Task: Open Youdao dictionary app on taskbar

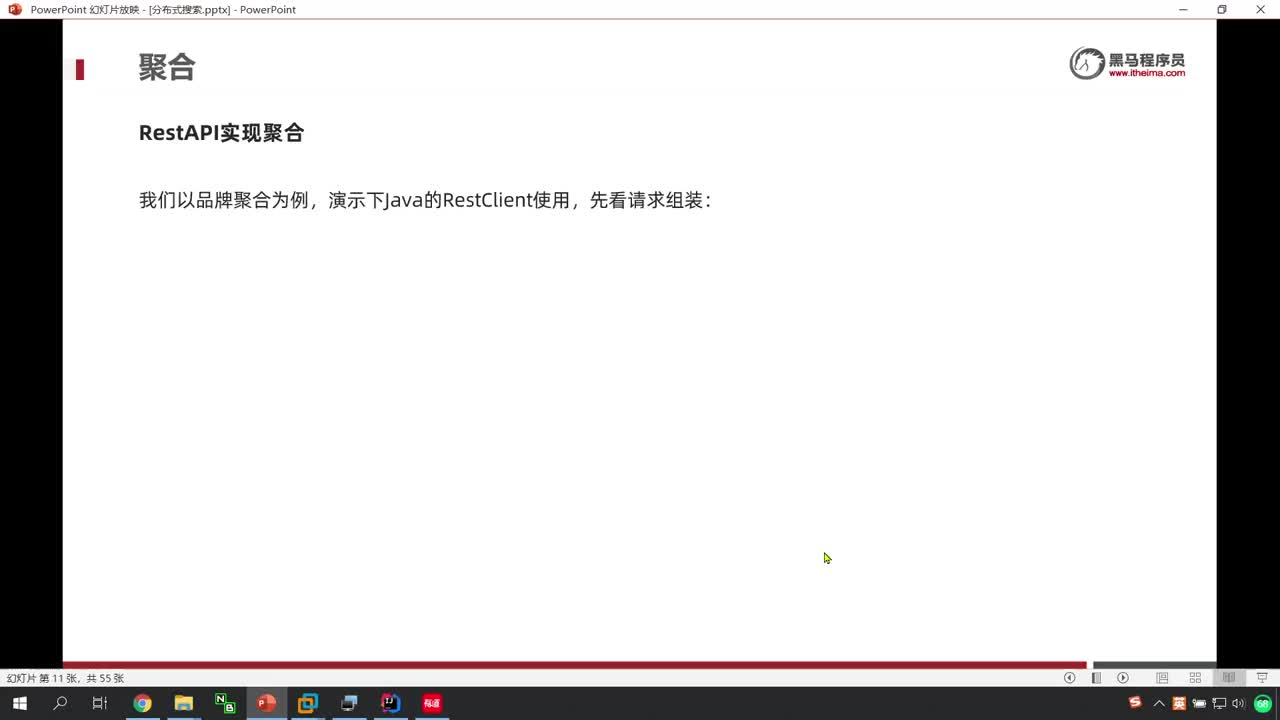Action: (x=431, y=703)
